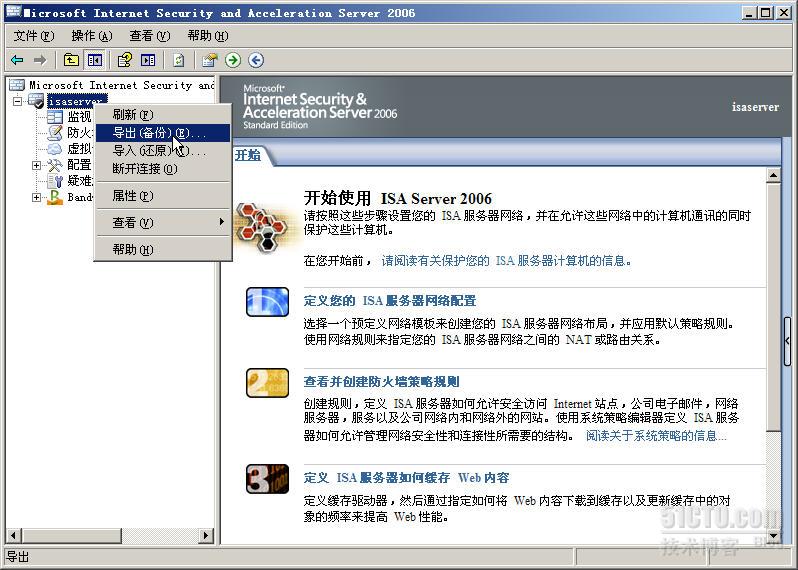Choose 导入(还原)... from context menu
Viewport: 798px width, 570px height.
[x=163, y=151]
